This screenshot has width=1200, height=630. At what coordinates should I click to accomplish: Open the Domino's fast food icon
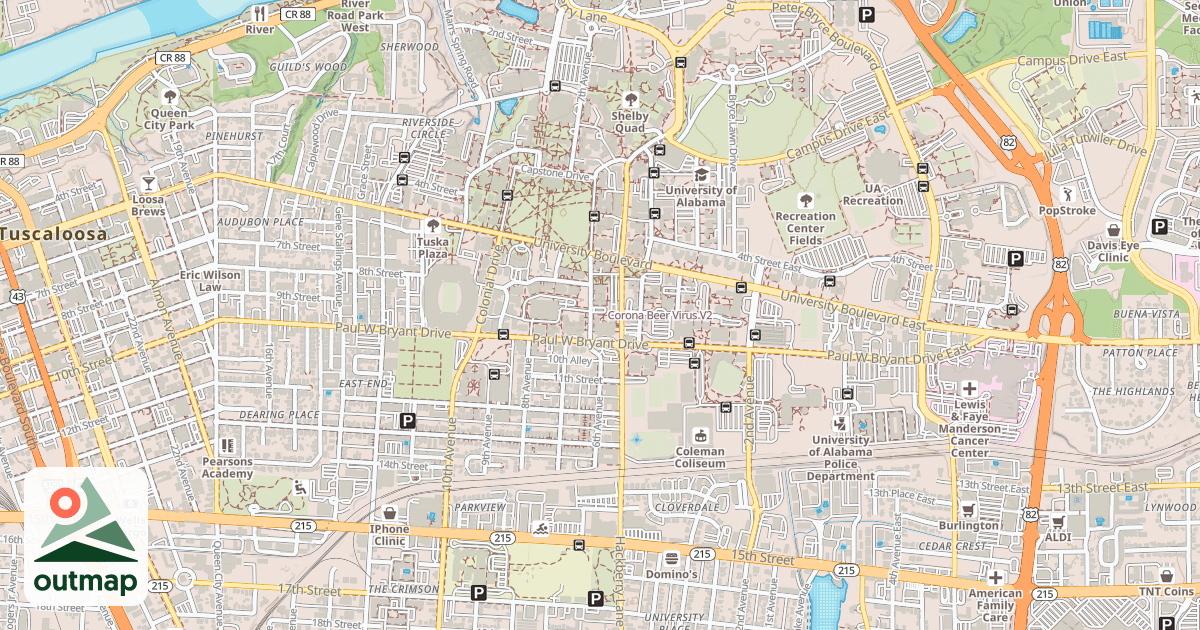(x=672, y=558)
